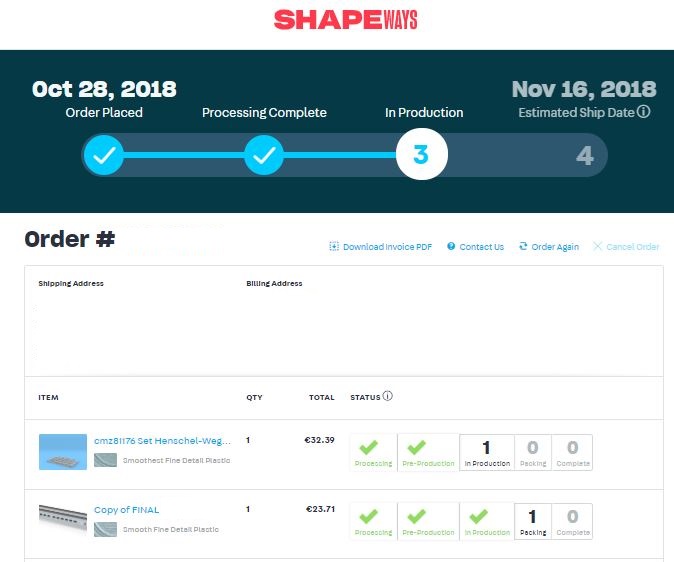This screenshot has width=674, height=562.
Task: Click the Estimated Ship Date info icon
Action: click(x=644, y=112)
